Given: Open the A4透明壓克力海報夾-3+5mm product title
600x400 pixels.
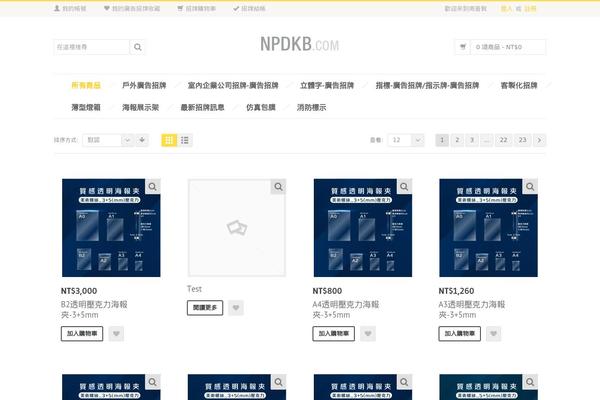Looking at the screenshot, I should (346, 310).
